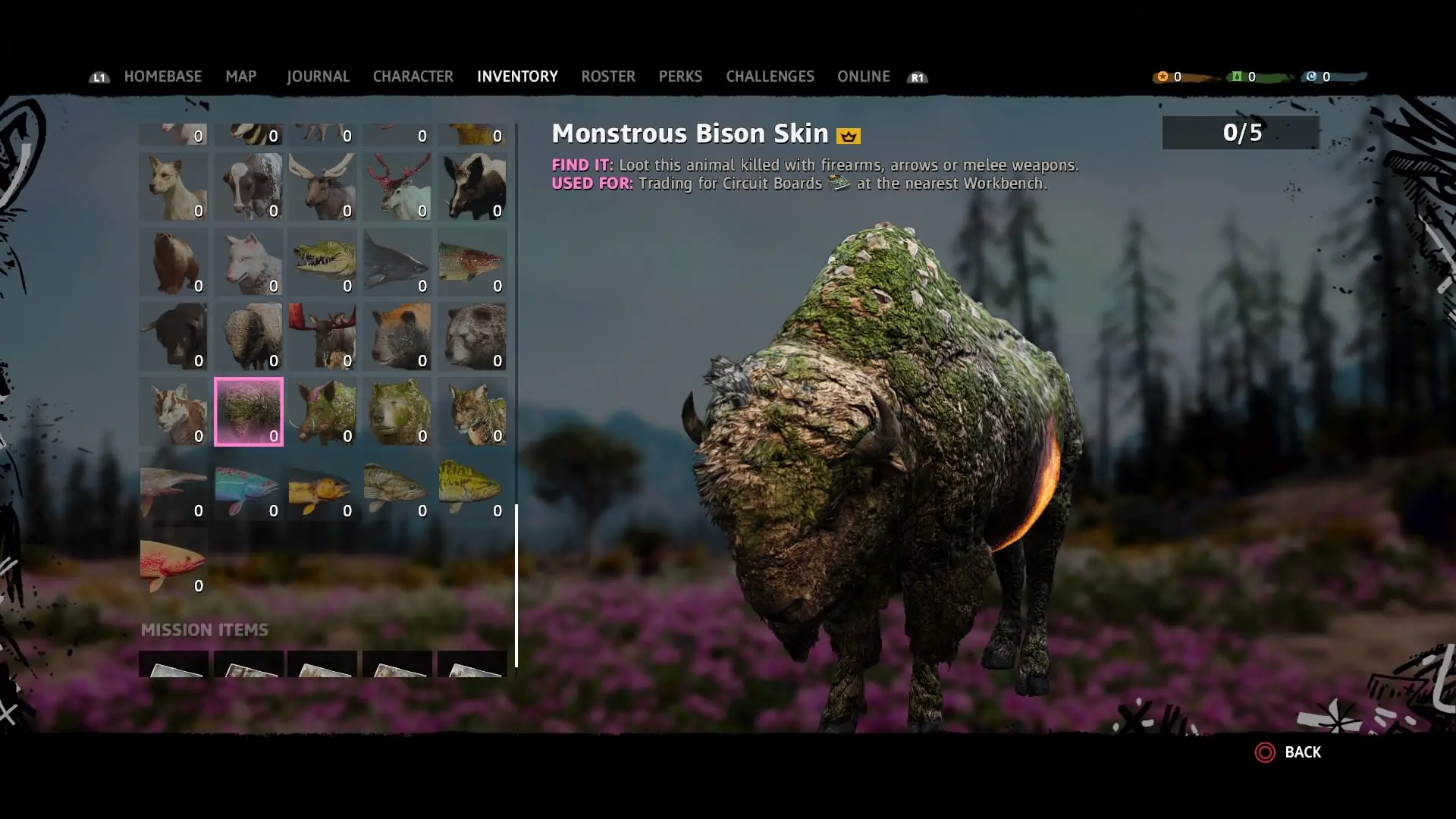The image size is (1456, 819).
Task: Select the tan cougar skin item
Action: (x=174, y=187)
